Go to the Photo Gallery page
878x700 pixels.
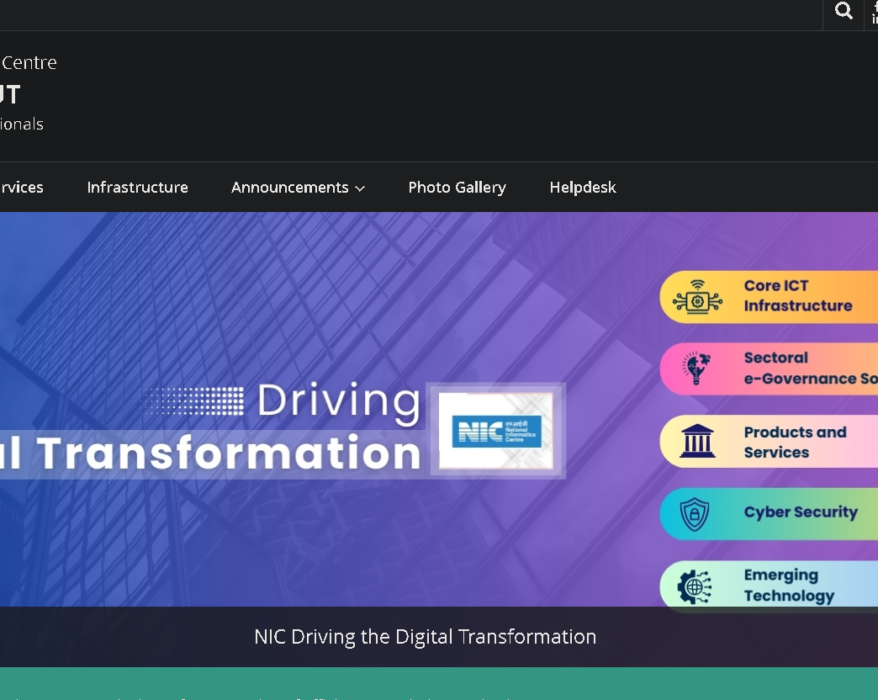point(457,187)
